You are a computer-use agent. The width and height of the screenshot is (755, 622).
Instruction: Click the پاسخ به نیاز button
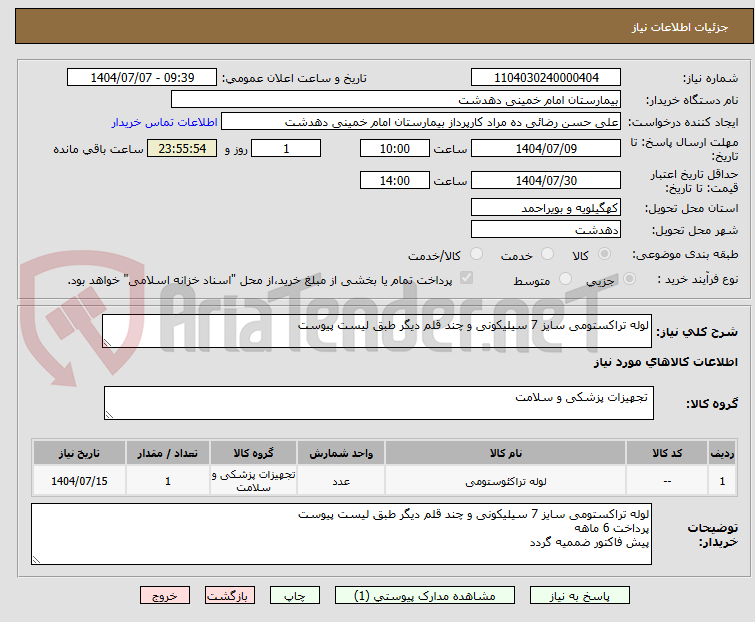580,596
